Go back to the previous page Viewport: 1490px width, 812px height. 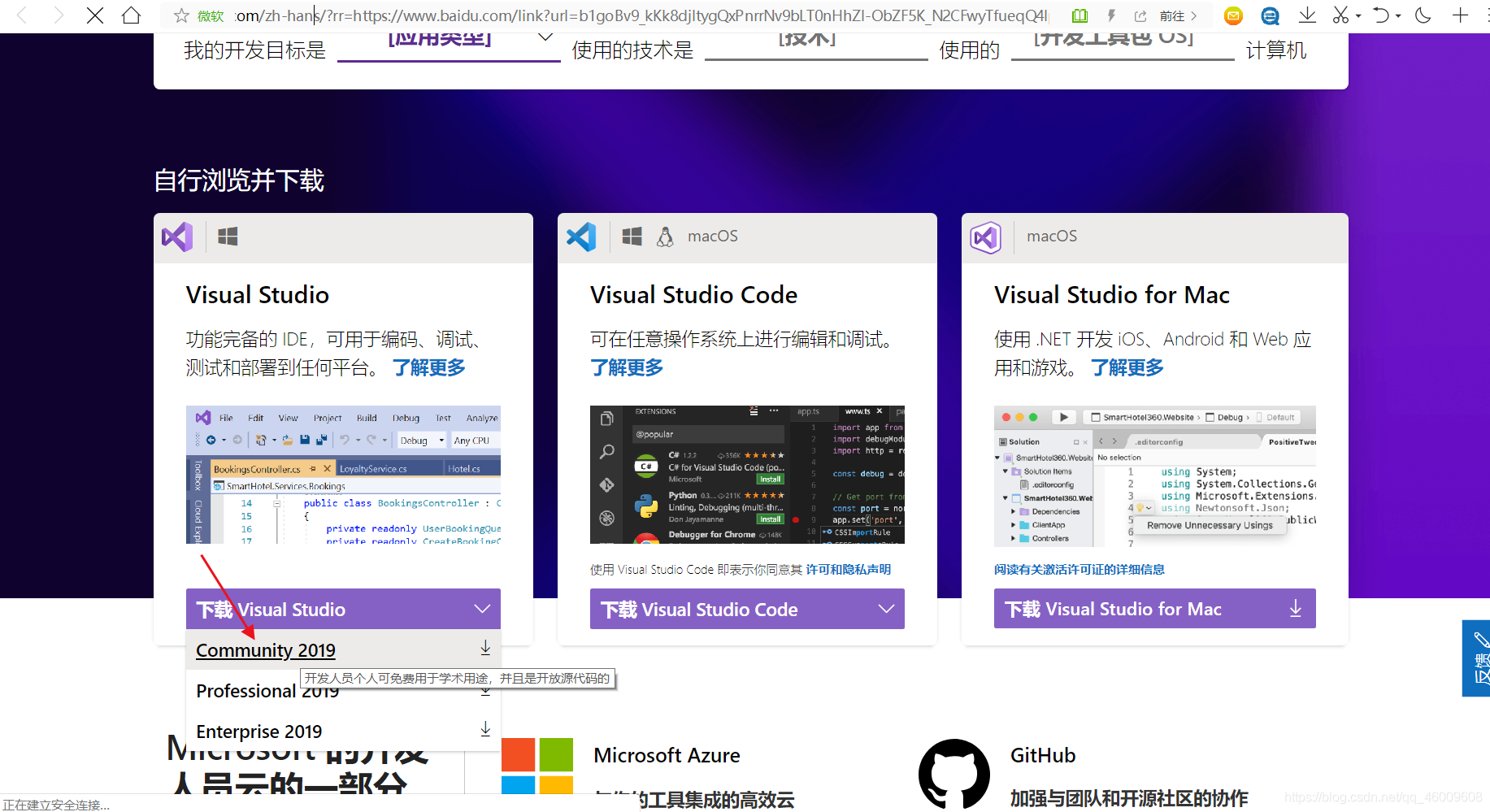(x=22, y=15)
